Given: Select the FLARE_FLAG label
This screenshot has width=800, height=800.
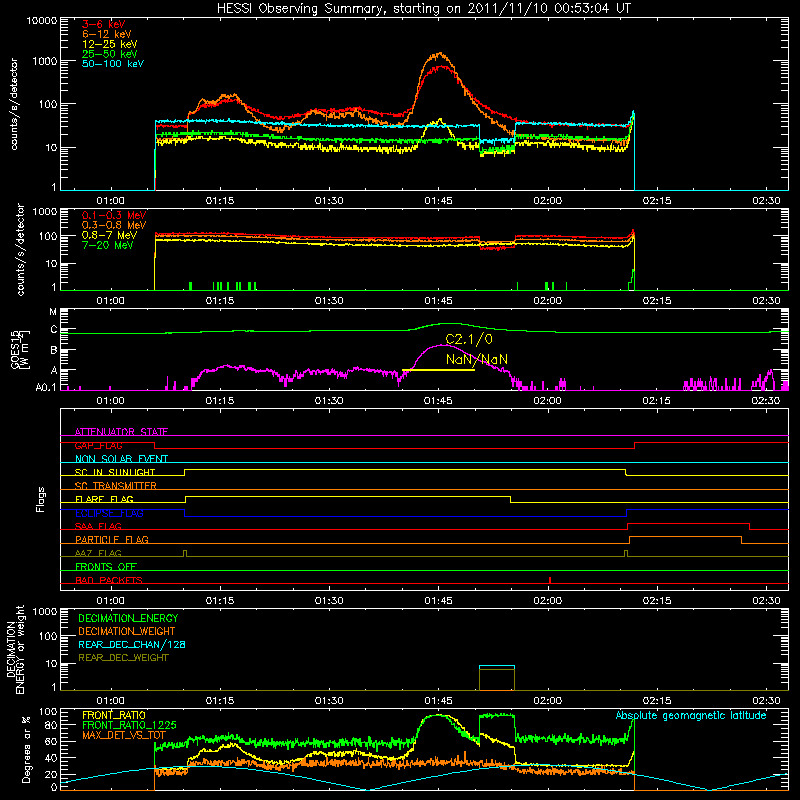Looking at the screenshot, I should pos(104,499).
